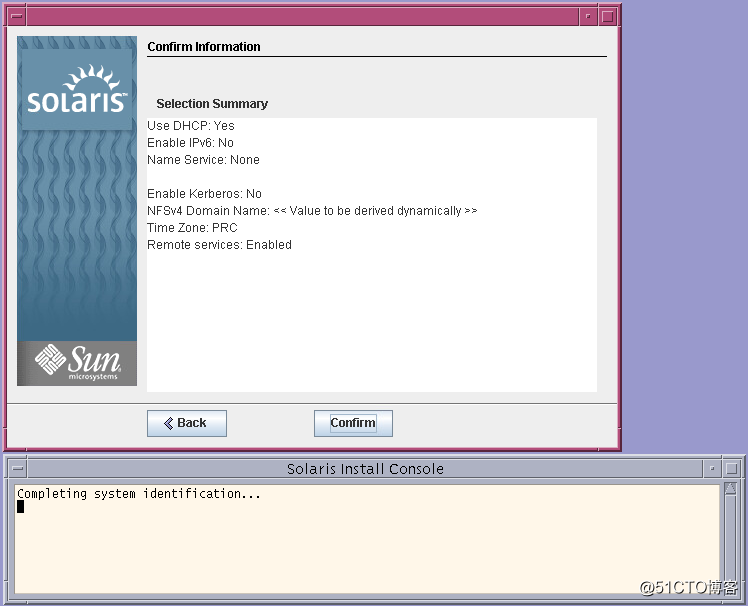Select 'Use DHCP: Yes' line
The image size is (748, 606).
(x=191, y=125)
